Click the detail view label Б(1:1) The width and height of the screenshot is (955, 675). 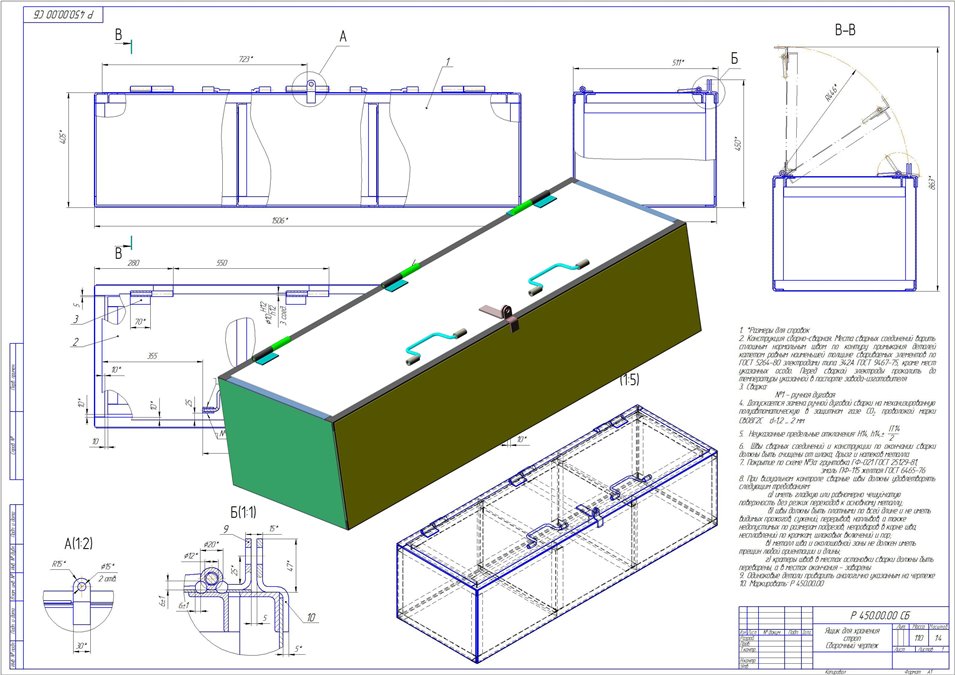coord(243,512)
